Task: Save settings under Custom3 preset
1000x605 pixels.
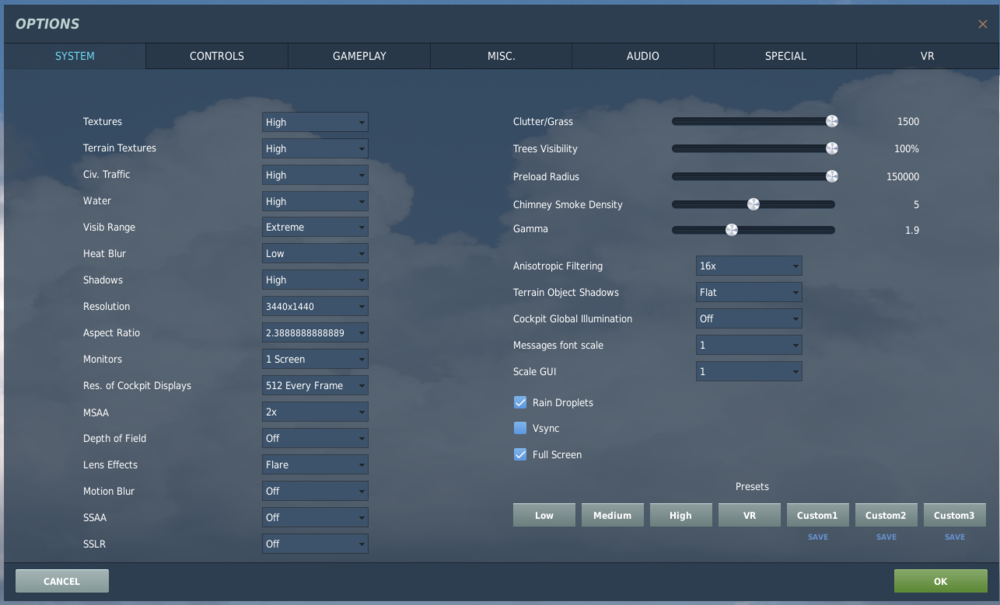Action: (x=954, y=537)
